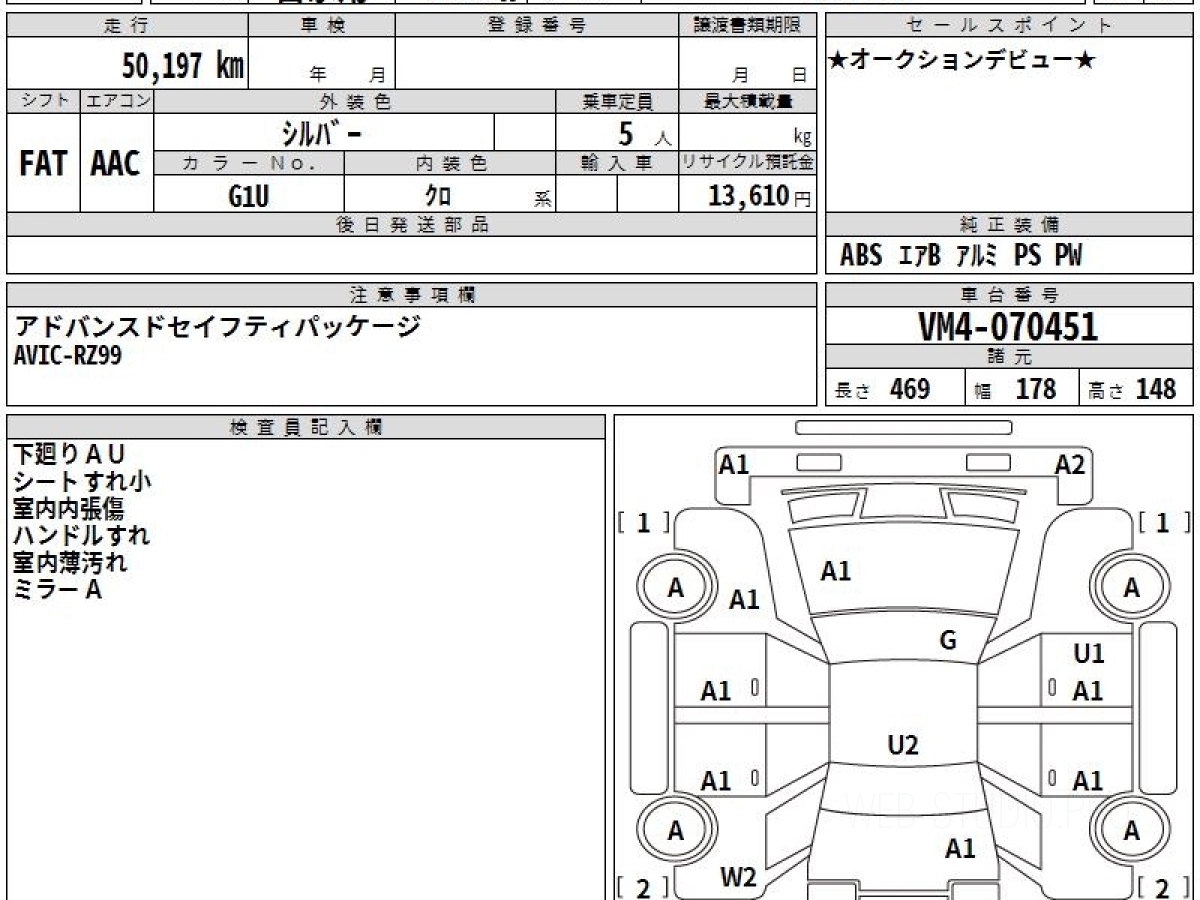Select the G mark on the windshield
This screenshot has height=900, width=1200.
(x=948, y=640)
